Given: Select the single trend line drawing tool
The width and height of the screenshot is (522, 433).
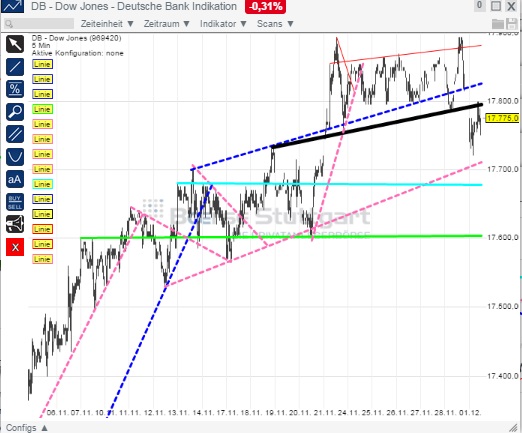Looking at the screenshot, I should pos(15,67).
